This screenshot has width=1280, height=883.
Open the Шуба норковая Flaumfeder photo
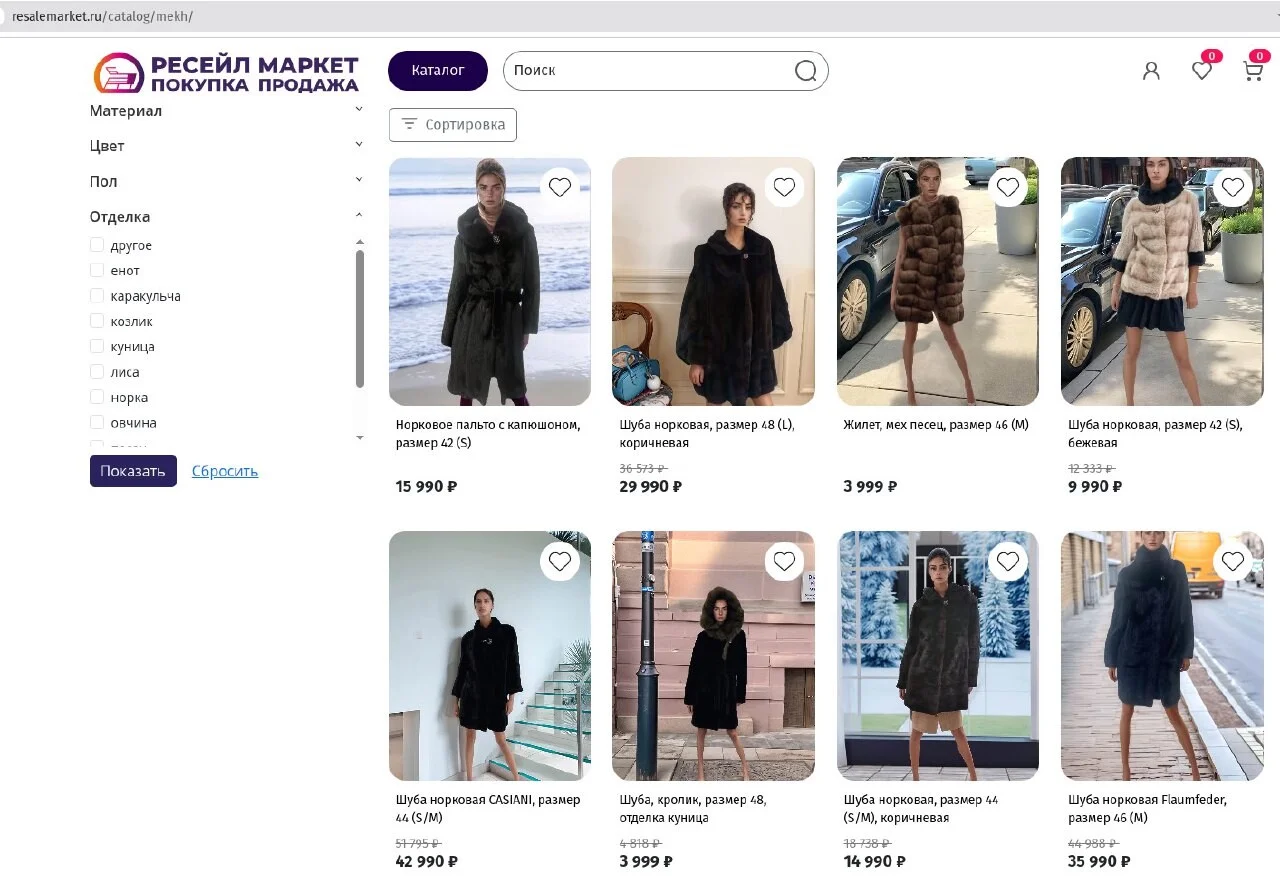[1162, 656]
